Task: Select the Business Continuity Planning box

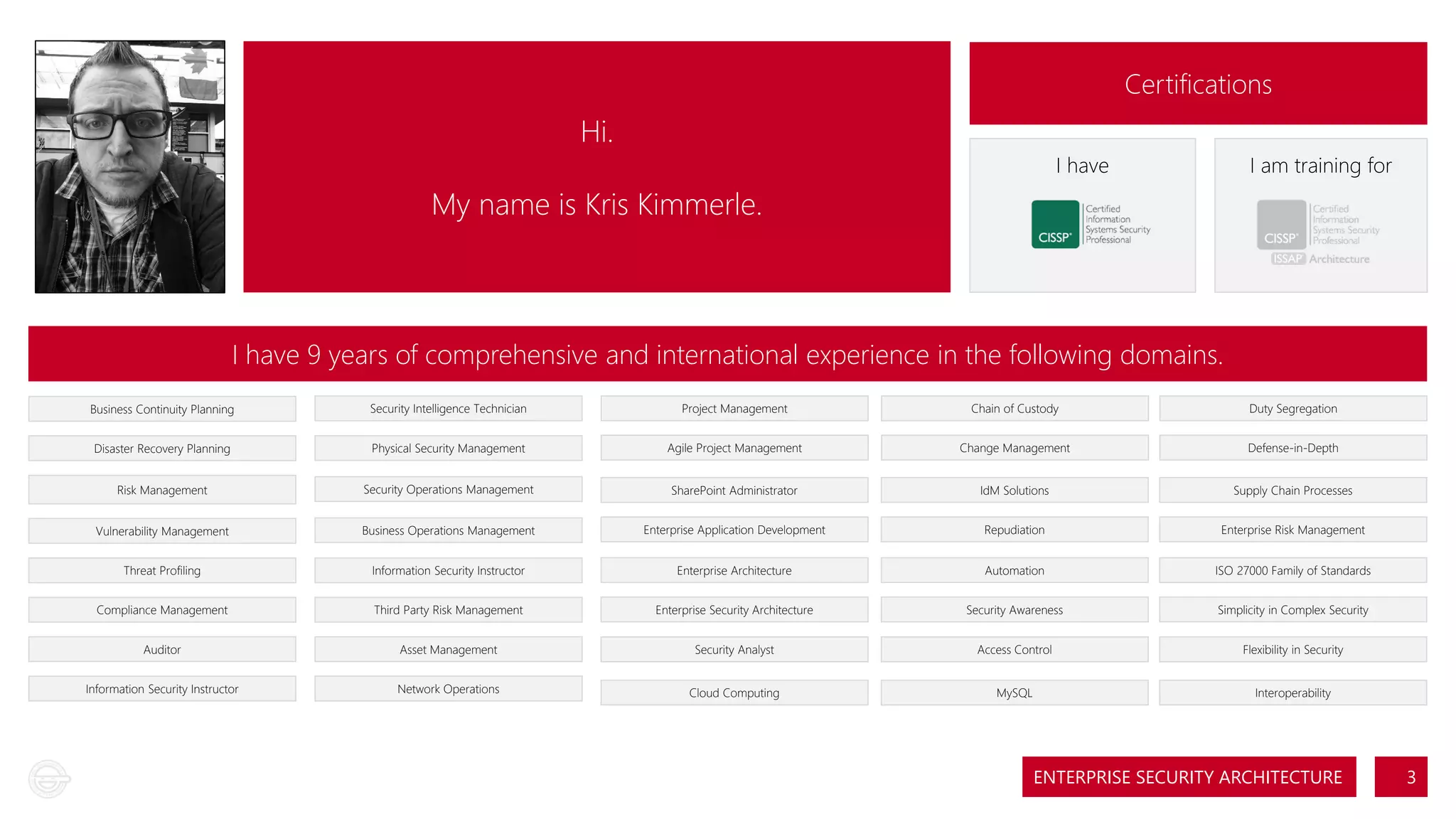Action: (x=162, y=409)
